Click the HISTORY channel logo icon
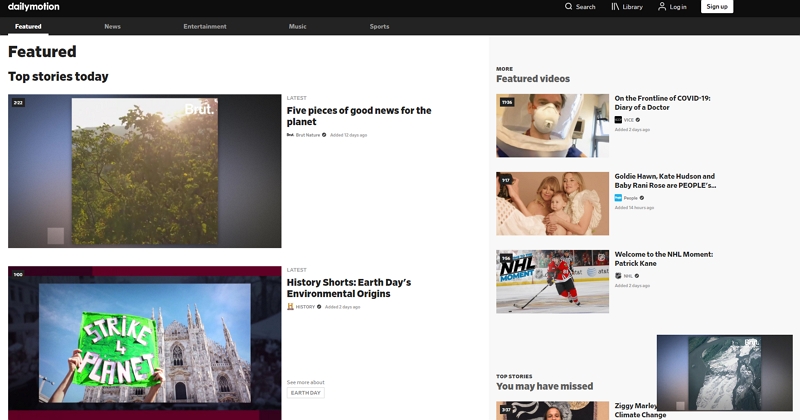 290,307
